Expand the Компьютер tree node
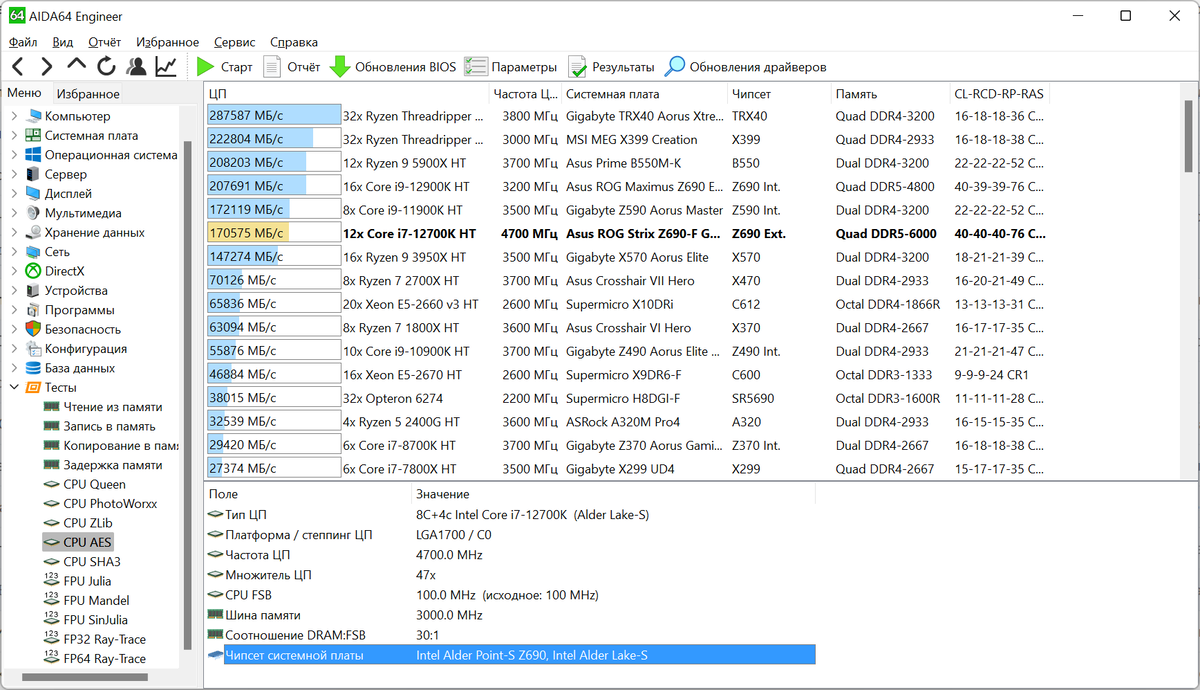 pos(14,116)
